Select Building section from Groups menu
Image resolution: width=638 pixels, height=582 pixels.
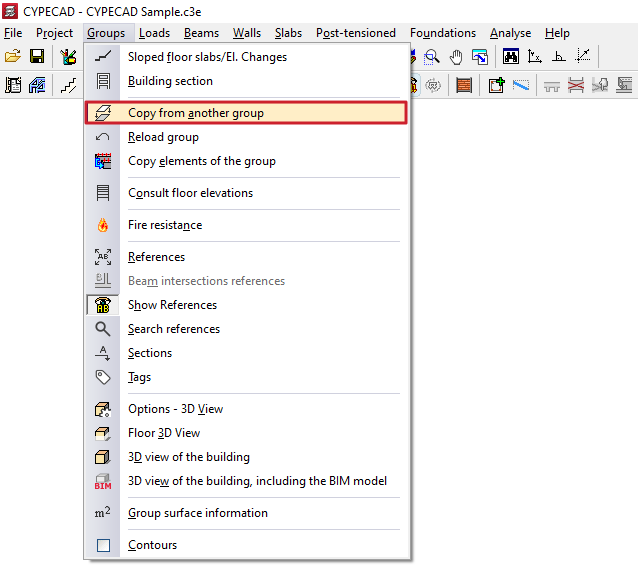tap(247, 81)
